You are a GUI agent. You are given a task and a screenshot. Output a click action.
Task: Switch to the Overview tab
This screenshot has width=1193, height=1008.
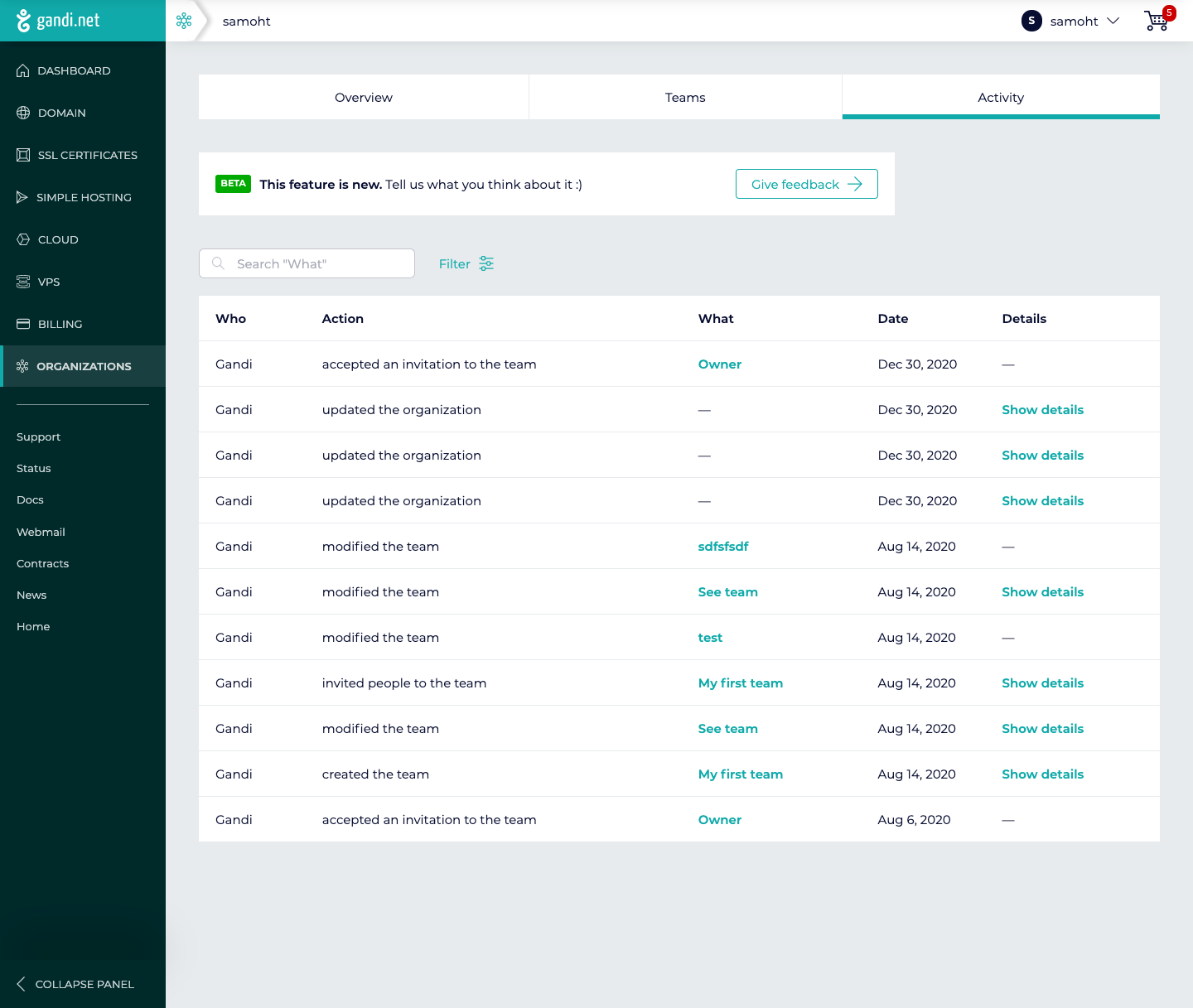tap(363, 97)
